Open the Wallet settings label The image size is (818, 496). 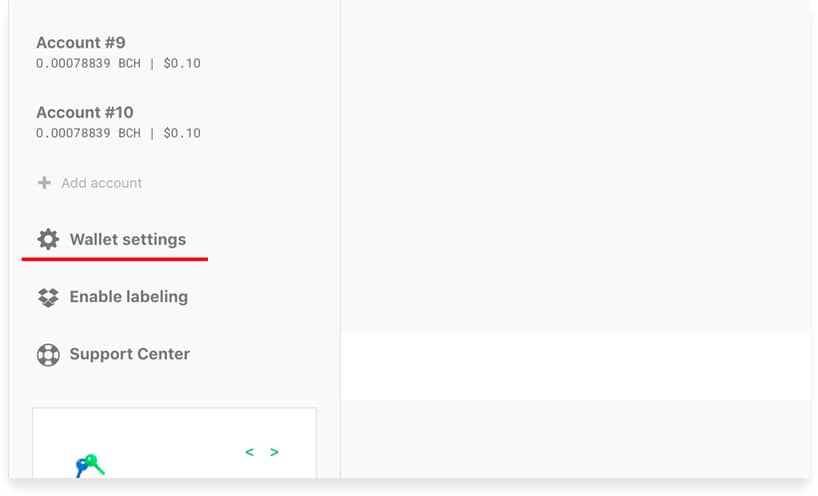(x=128, y=239)
